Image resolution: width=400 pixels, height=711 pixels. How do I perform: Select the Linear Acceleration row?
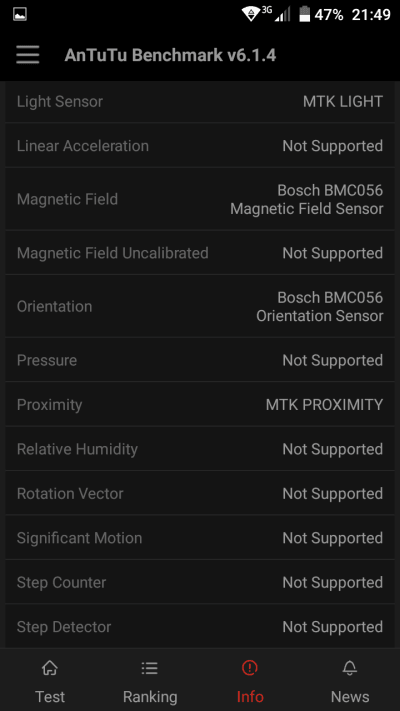[x=200, y=146]
